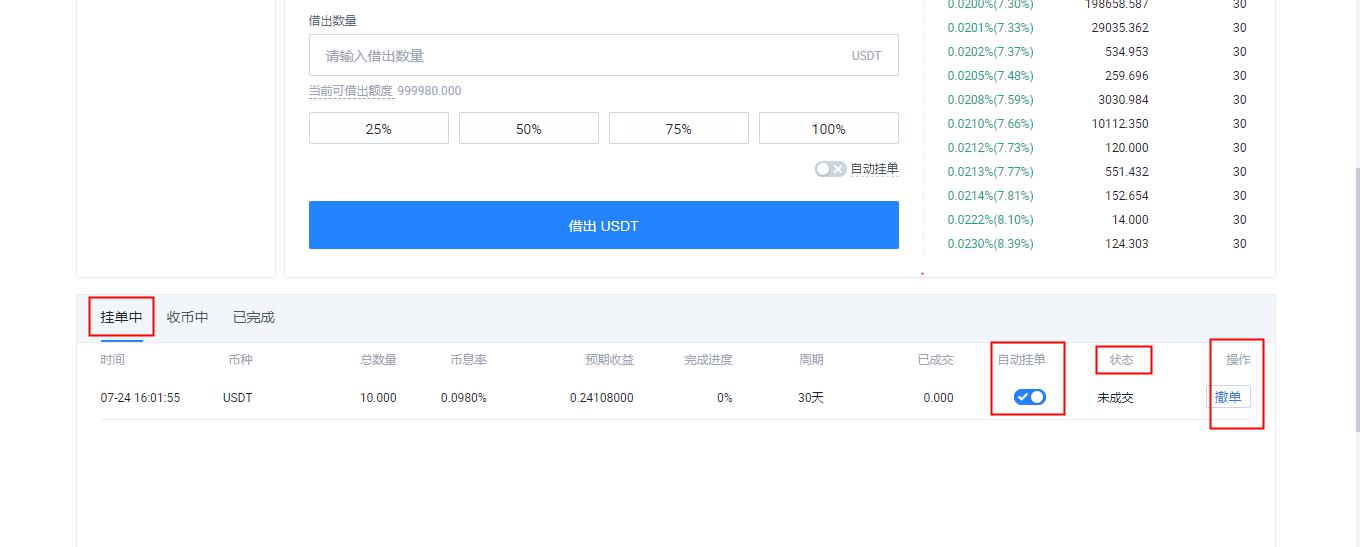Viewport: 1360px width, 547px height.
Task: Click the 未成交 status cell
Action: [1115, 398]
